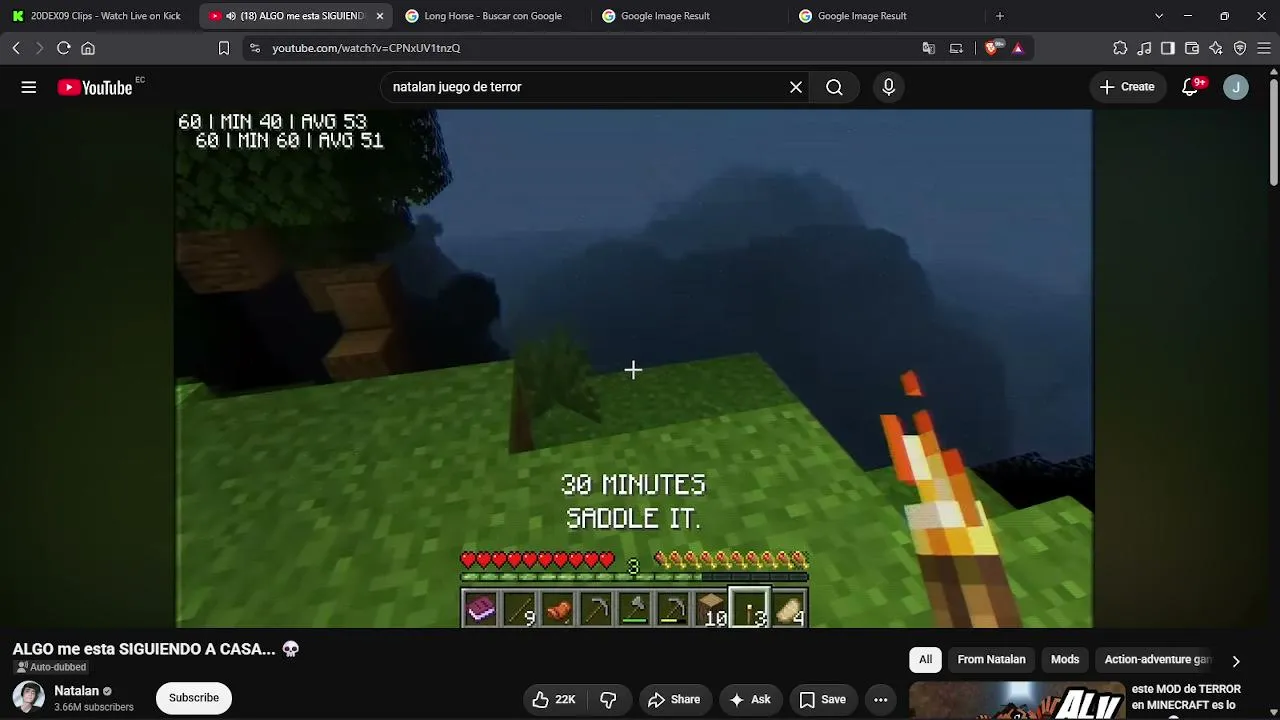The image size is (1280, 720).
Task: Open the Brave VPN shield icon
Action: point(1240,48)
